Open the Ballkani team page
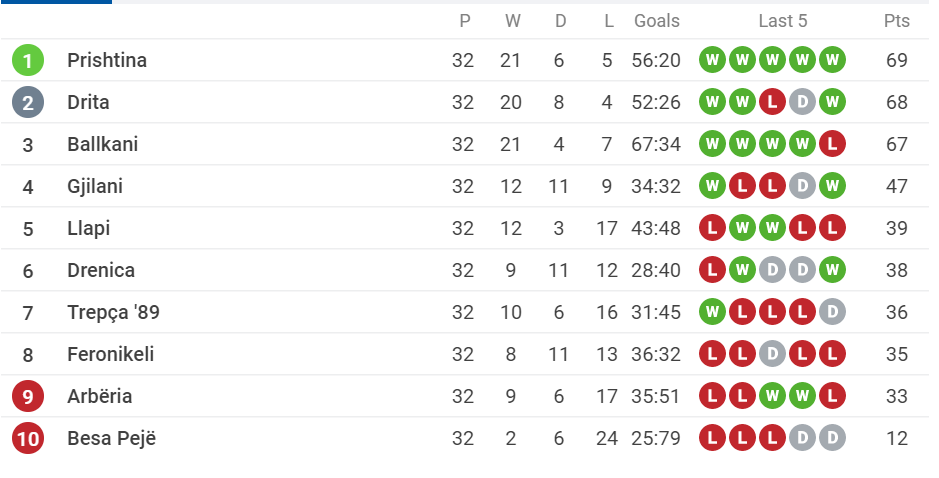 (102, 144)
